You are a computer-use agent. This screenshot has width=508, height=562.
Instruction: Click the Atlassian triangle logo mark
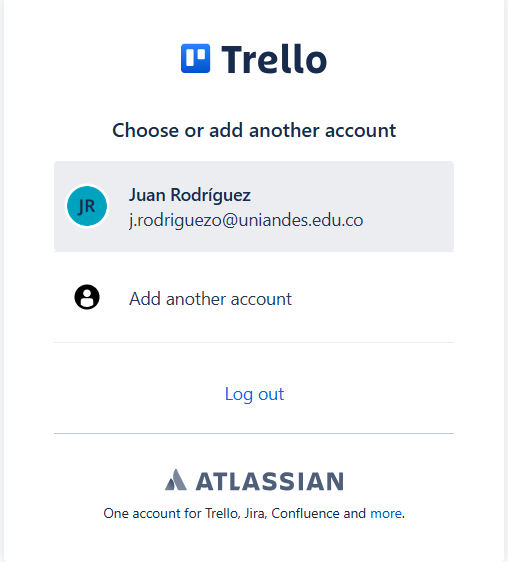[176, 480]
